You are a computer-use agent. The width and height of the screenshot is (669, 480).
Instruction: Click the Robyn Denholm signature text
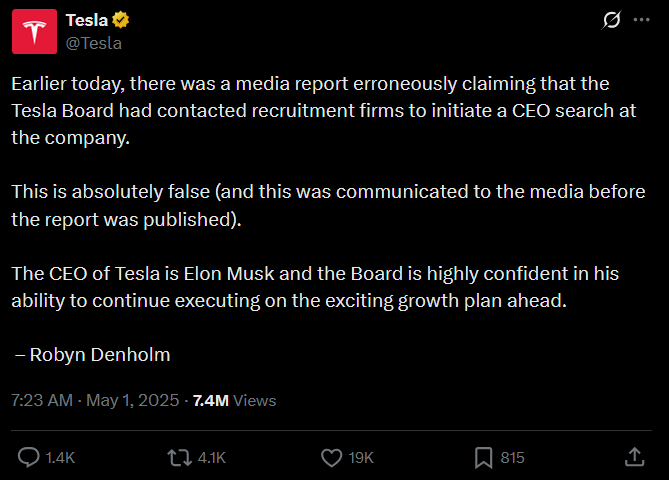point(92,355)
